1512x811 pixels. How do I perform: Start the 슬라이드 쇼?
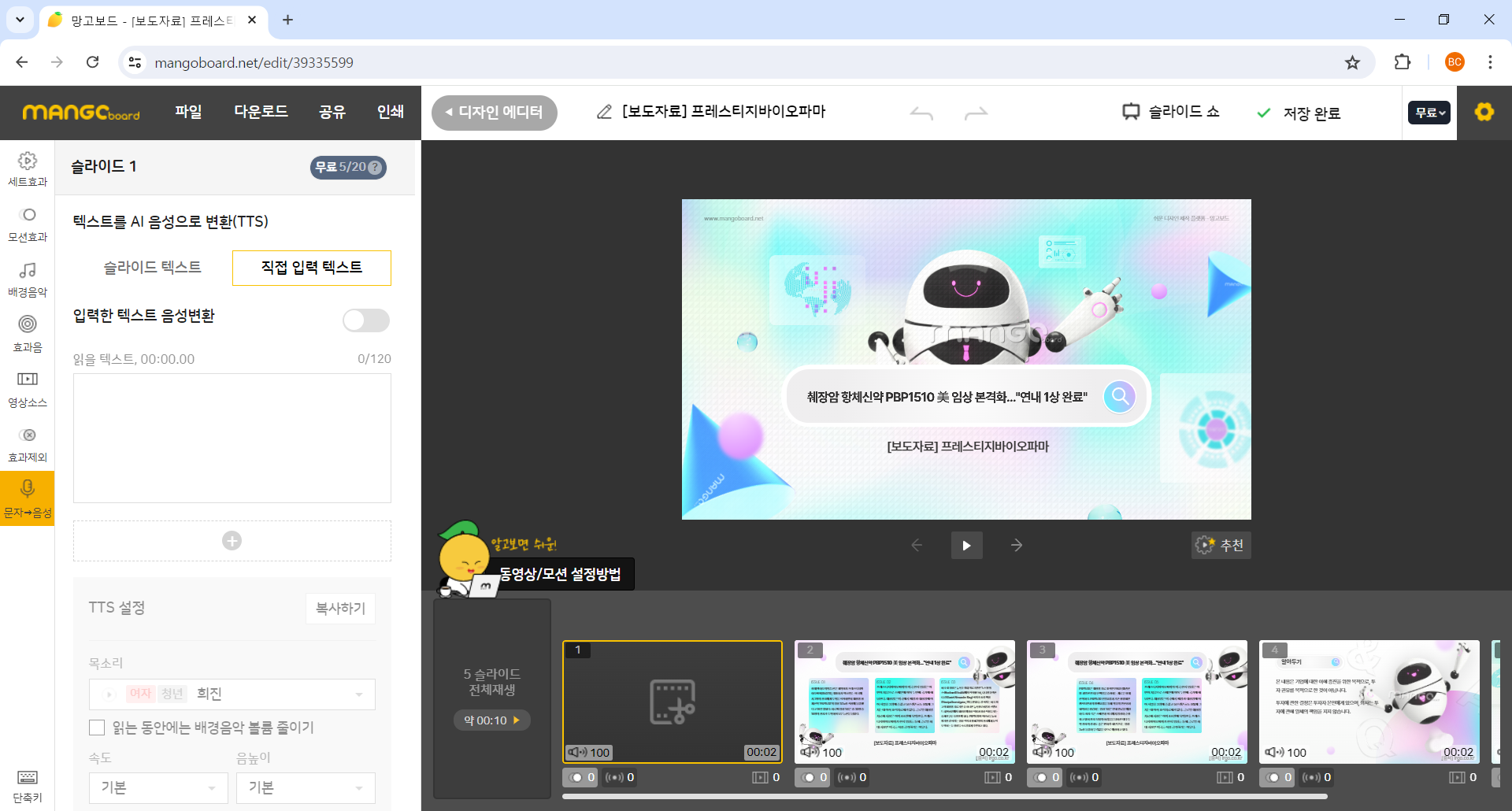pos(1171,112)
